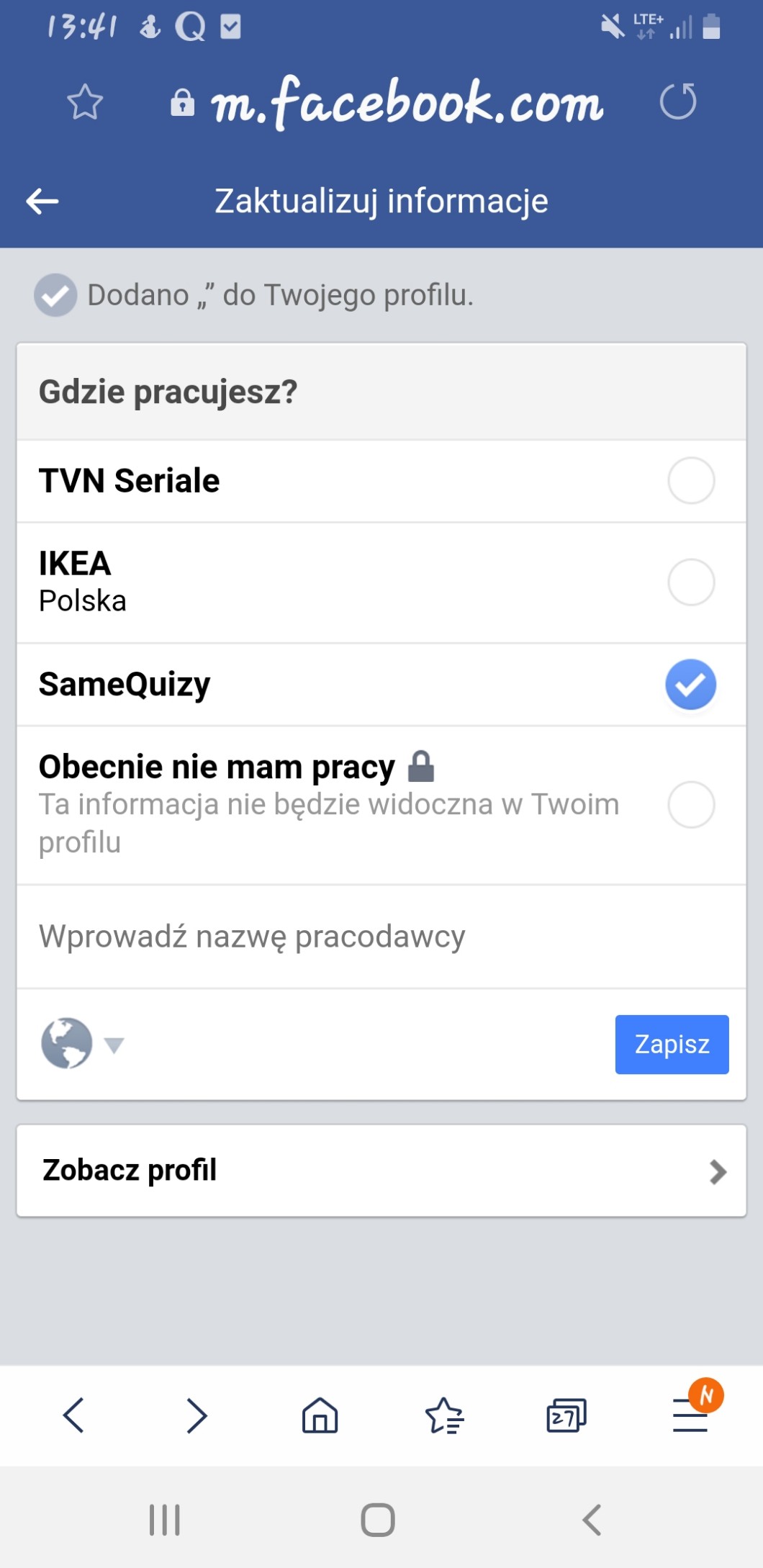The image size is (763, 1568).
Task: Deselect the SameQuizy checked option
Action: [x=690, y=684]
